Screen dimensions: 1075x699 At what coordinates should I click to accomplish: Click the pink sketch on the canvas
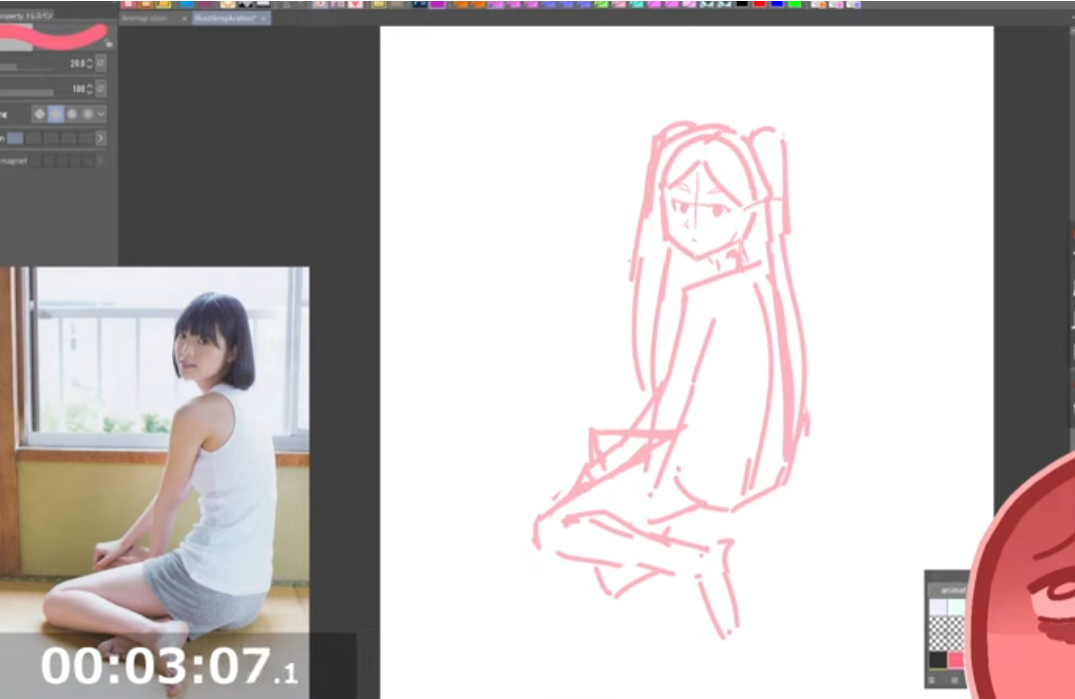pos(672,380)
